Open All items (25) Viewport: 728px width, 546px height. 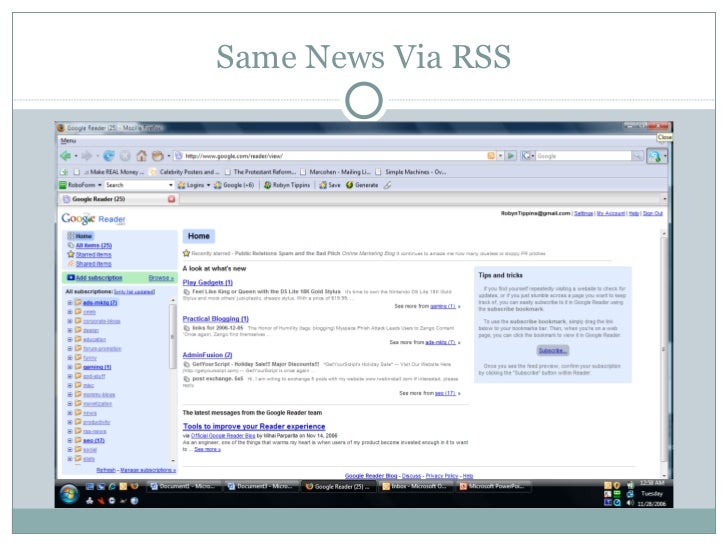click(x=94, y=246)
